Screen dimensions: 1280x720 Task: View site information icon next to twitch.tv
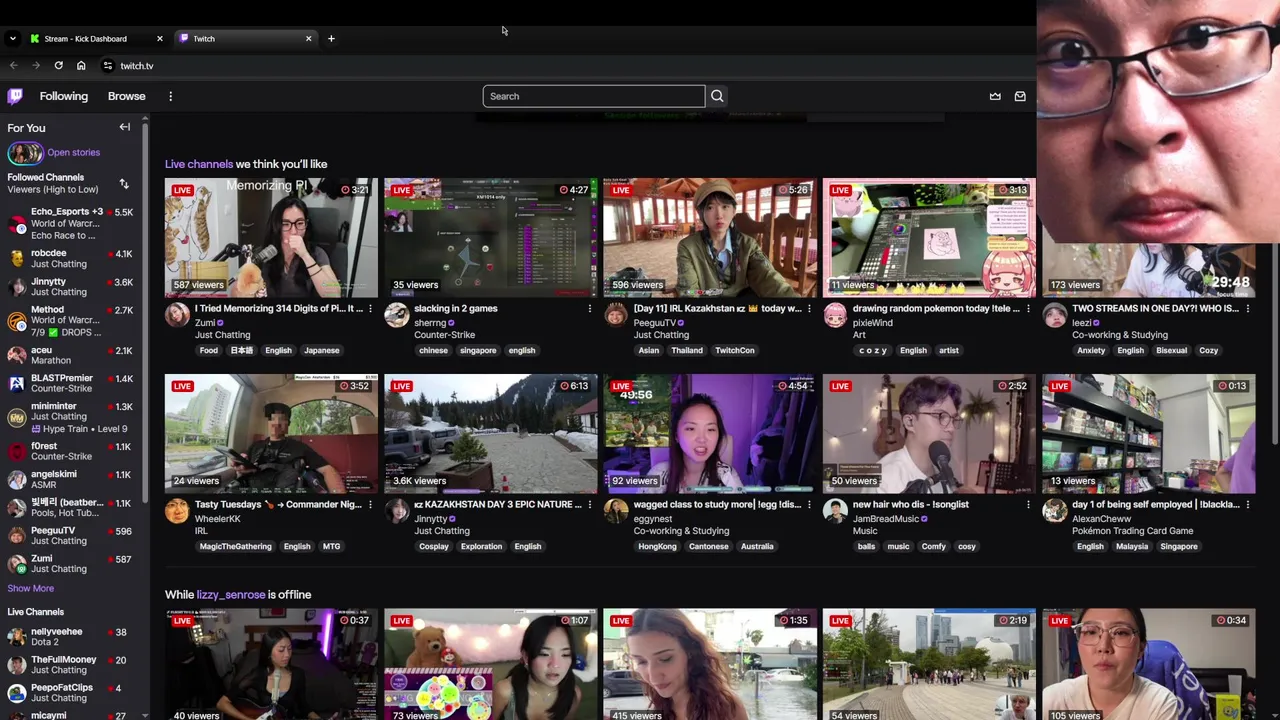pos(108,66)
